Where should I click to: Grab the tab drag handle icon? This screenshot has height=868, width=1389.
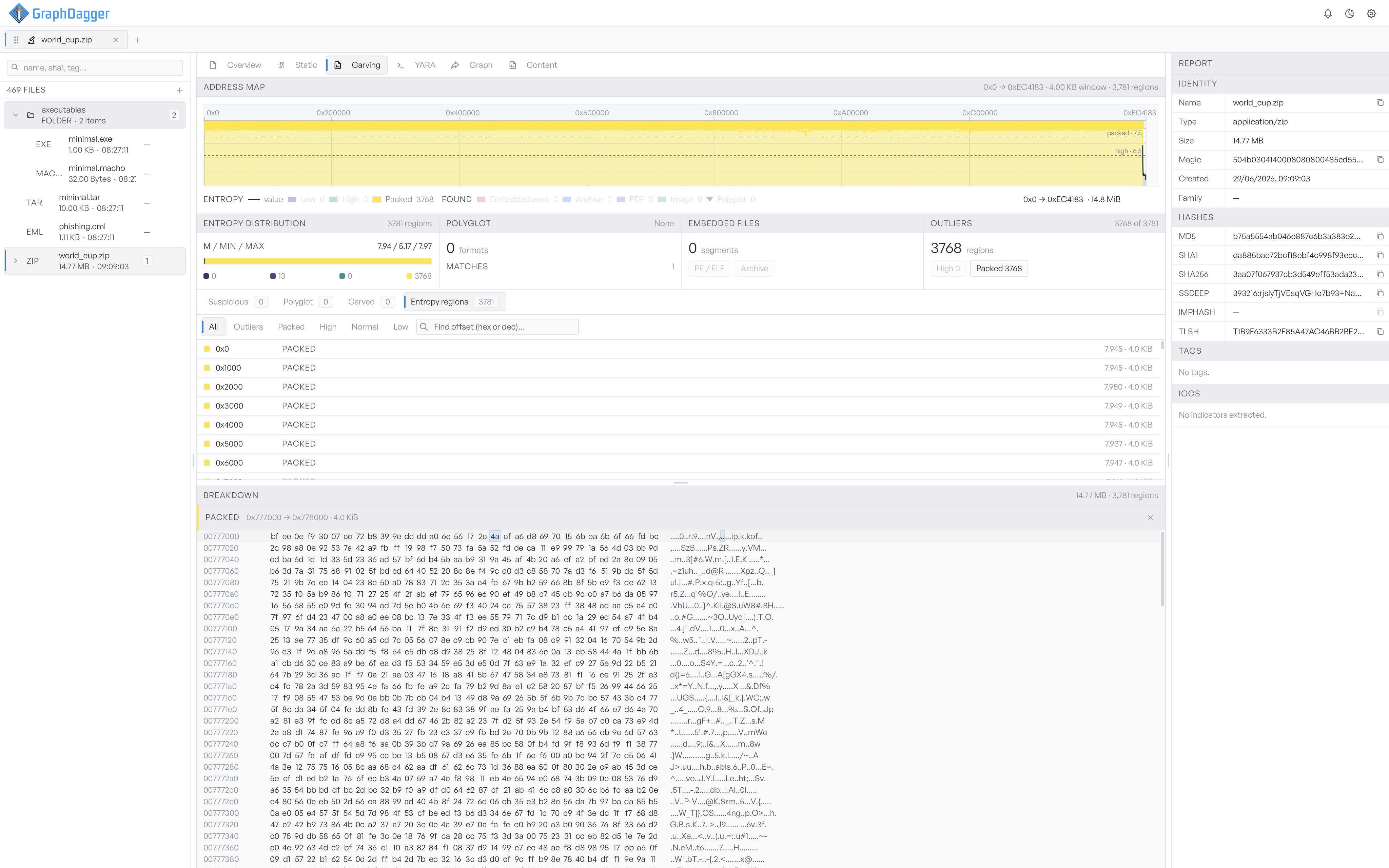click(x=16, y=40)
